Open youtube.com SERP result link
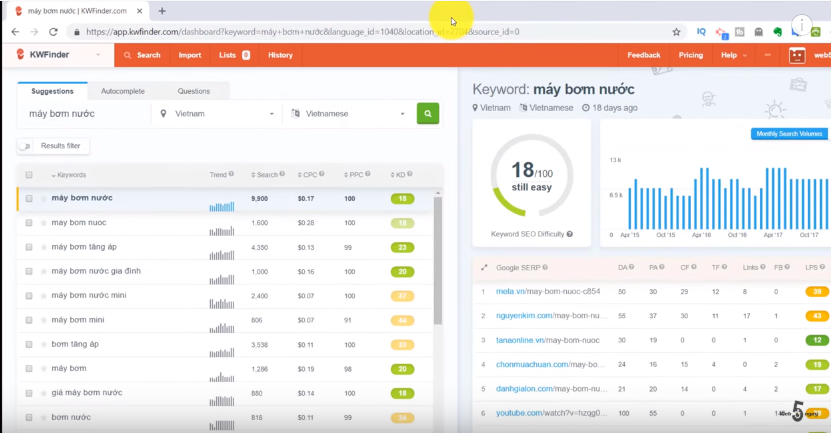 click(x=551, y=413)
